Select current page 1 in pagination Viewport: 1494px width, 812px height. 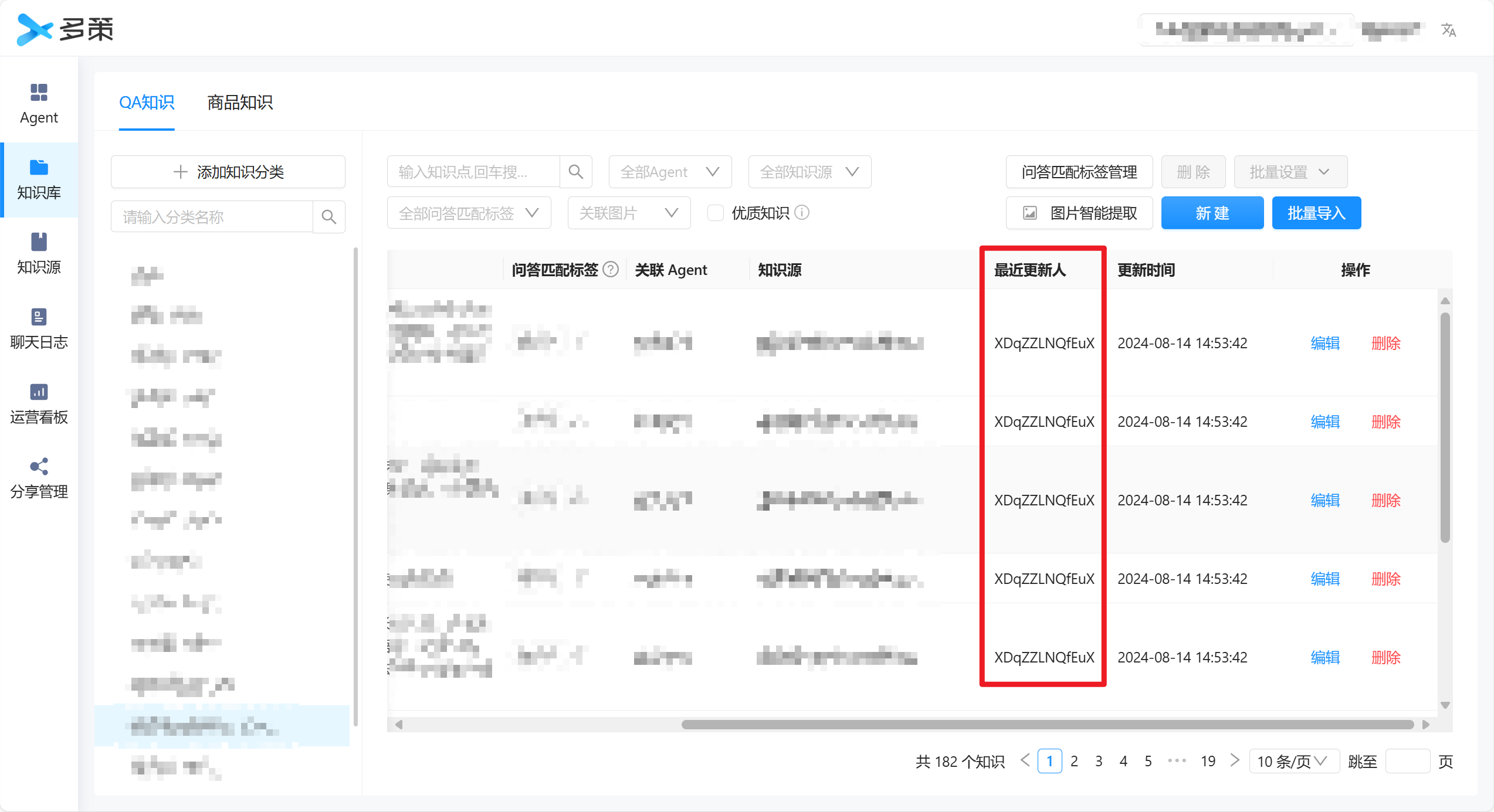coord(1049,761)
